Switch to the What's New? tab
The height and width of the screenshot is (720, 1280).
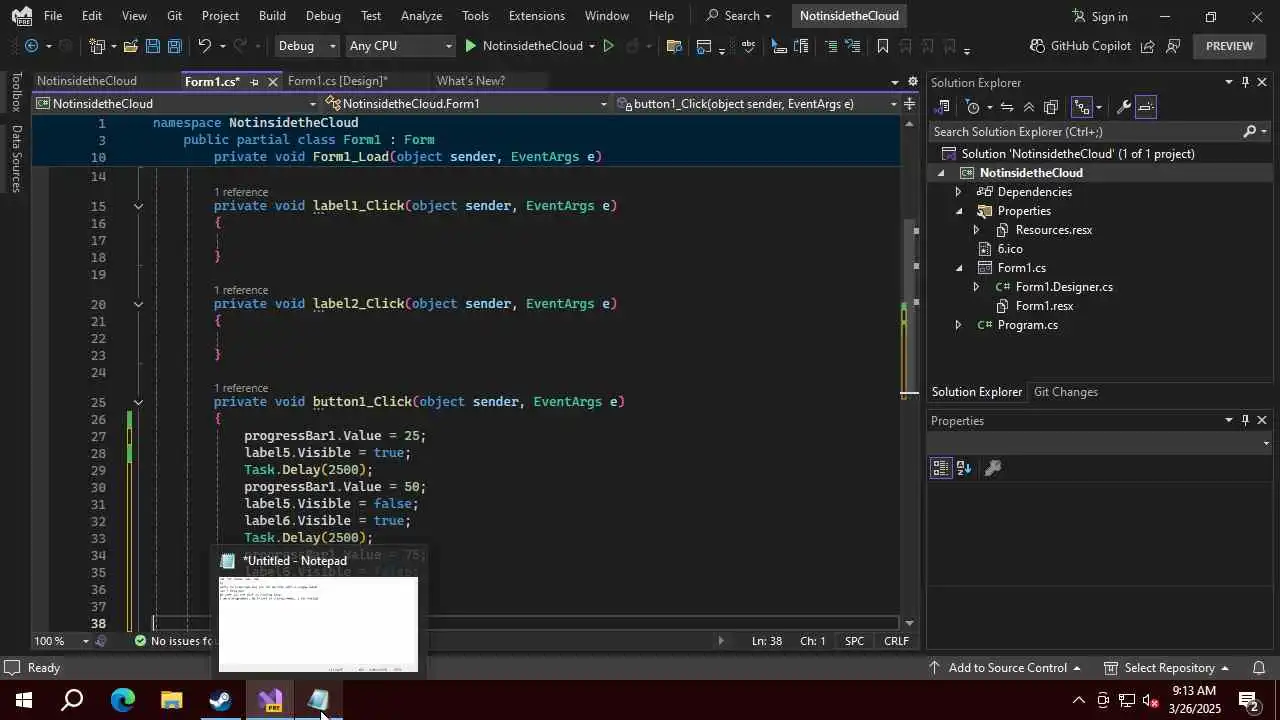click(471, 81)
